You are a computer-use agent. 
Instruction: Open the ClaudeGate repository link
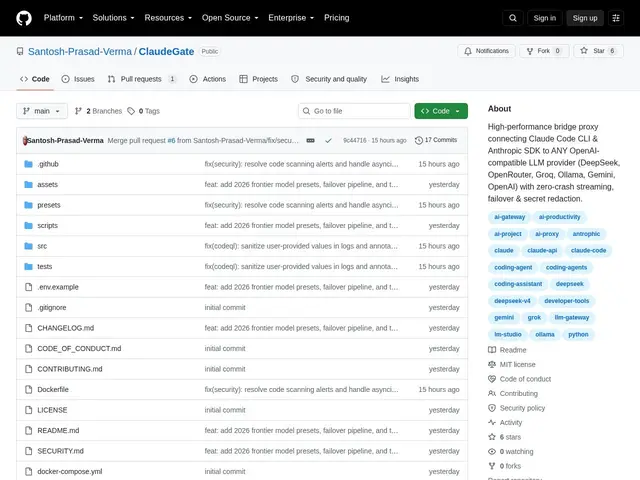point(166,51)
